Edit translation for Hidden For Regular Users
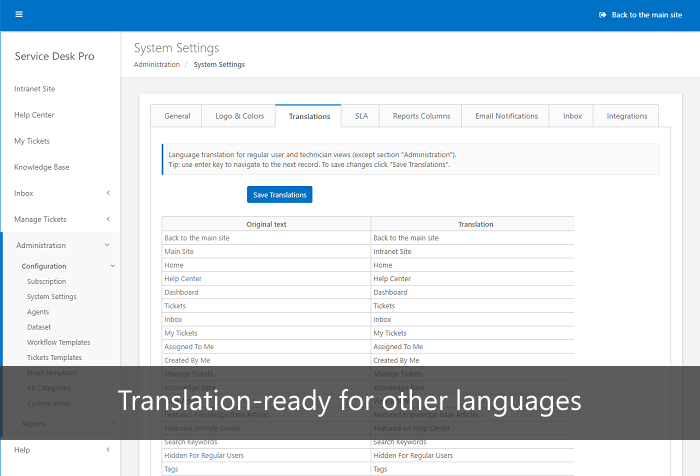The height and width of the screenshot is (476, 700). tap(472, 455)
